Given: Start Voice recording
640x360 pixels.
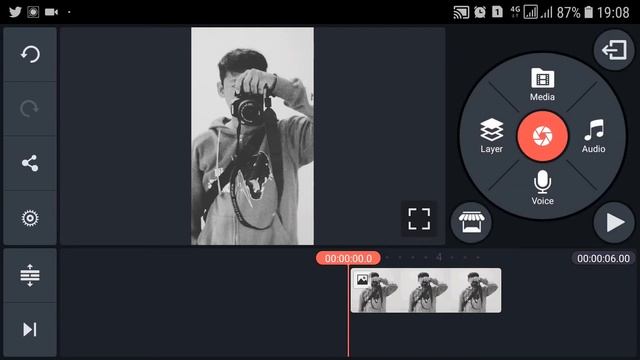Looking at the screenshot, I should point(542,188).
